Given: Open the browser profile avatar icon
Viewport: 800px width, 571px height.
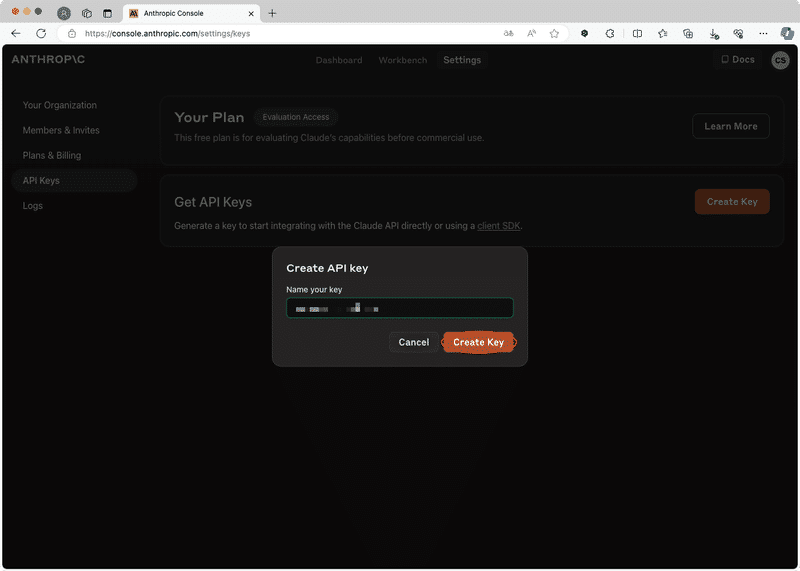Looking at the screenshot, I should [64, 14].
